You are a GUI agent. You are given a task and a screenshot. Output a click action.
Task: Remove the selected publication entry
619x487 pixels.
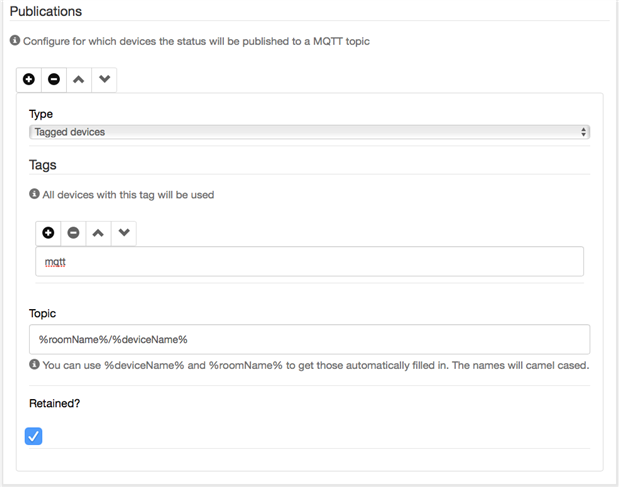coord(54,79)
